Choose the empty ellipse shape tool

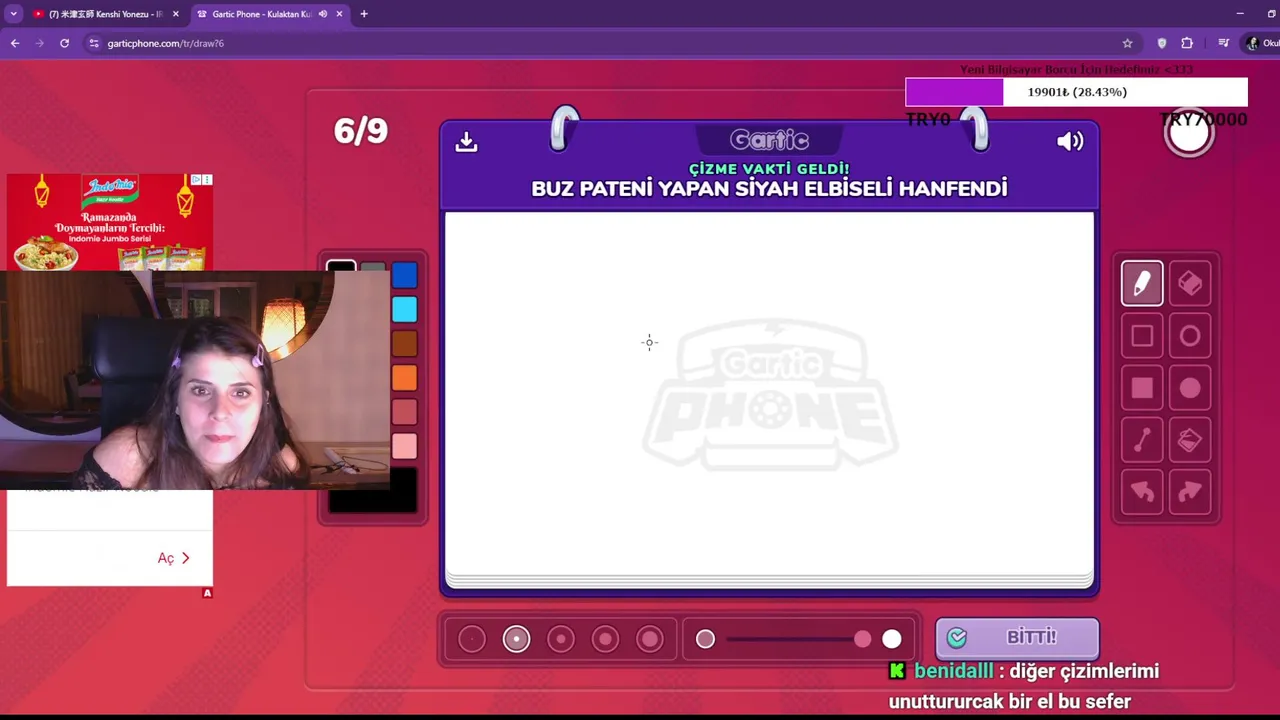[1190, 336]
